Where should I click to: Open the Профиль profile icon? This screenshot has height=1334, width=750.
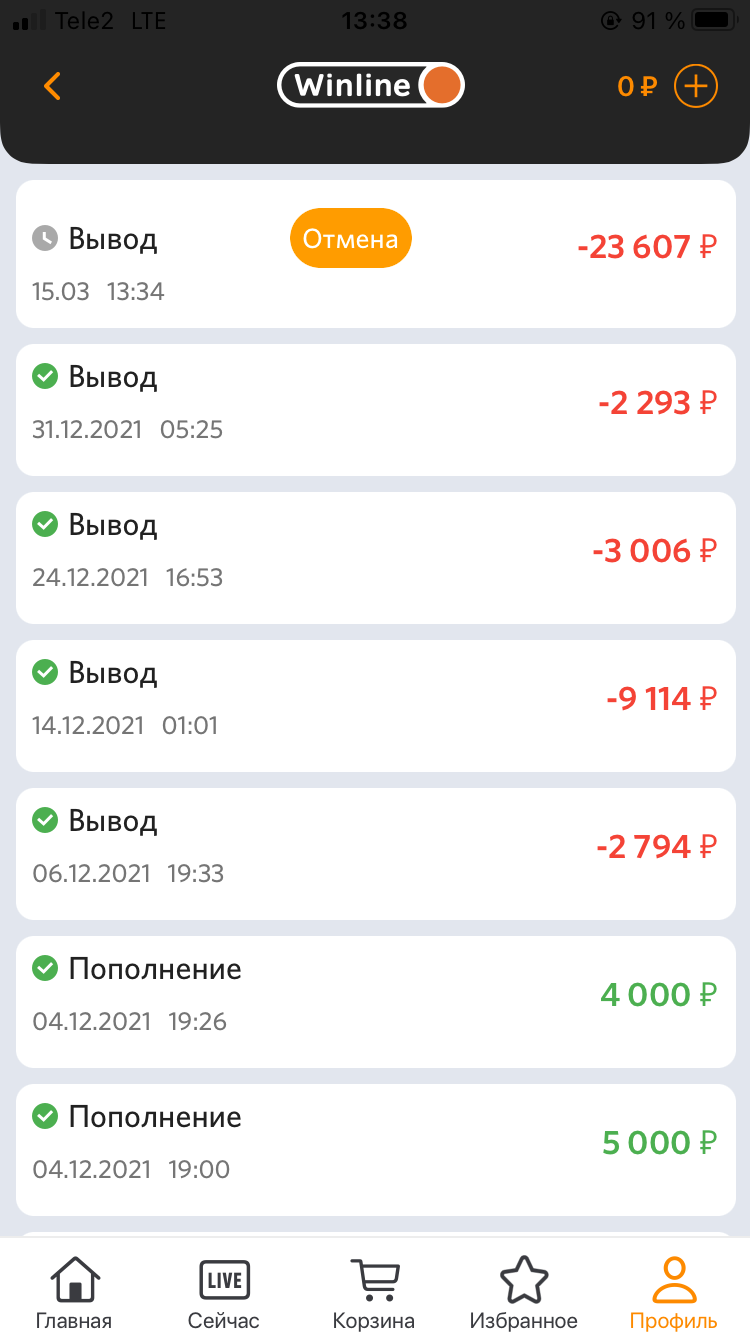[674, 1292]
